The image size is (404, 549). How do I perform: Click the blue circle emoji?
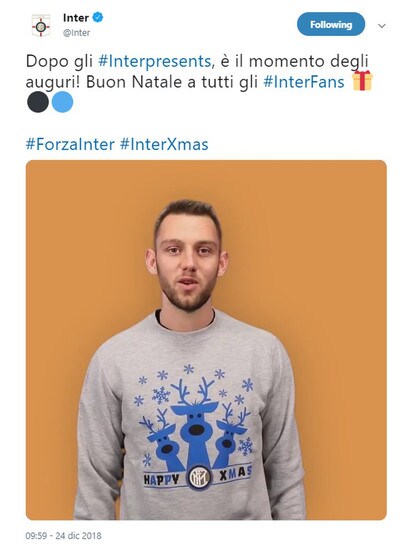[x=62, y=102]
